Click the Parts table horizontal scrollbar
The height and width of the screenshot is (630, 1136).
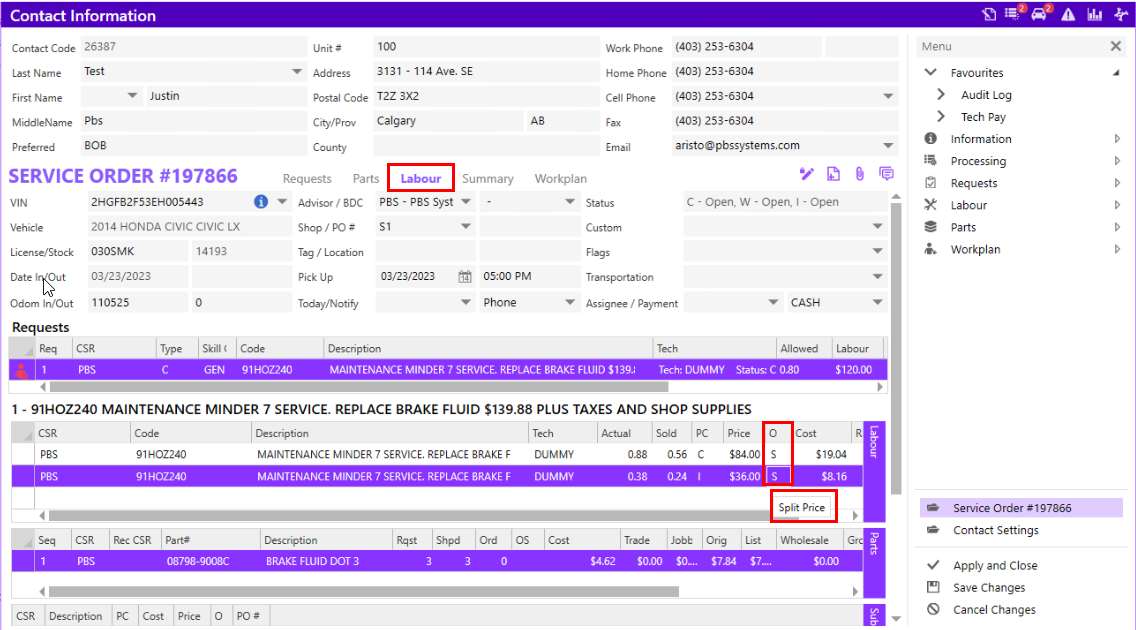pos(364,592)
